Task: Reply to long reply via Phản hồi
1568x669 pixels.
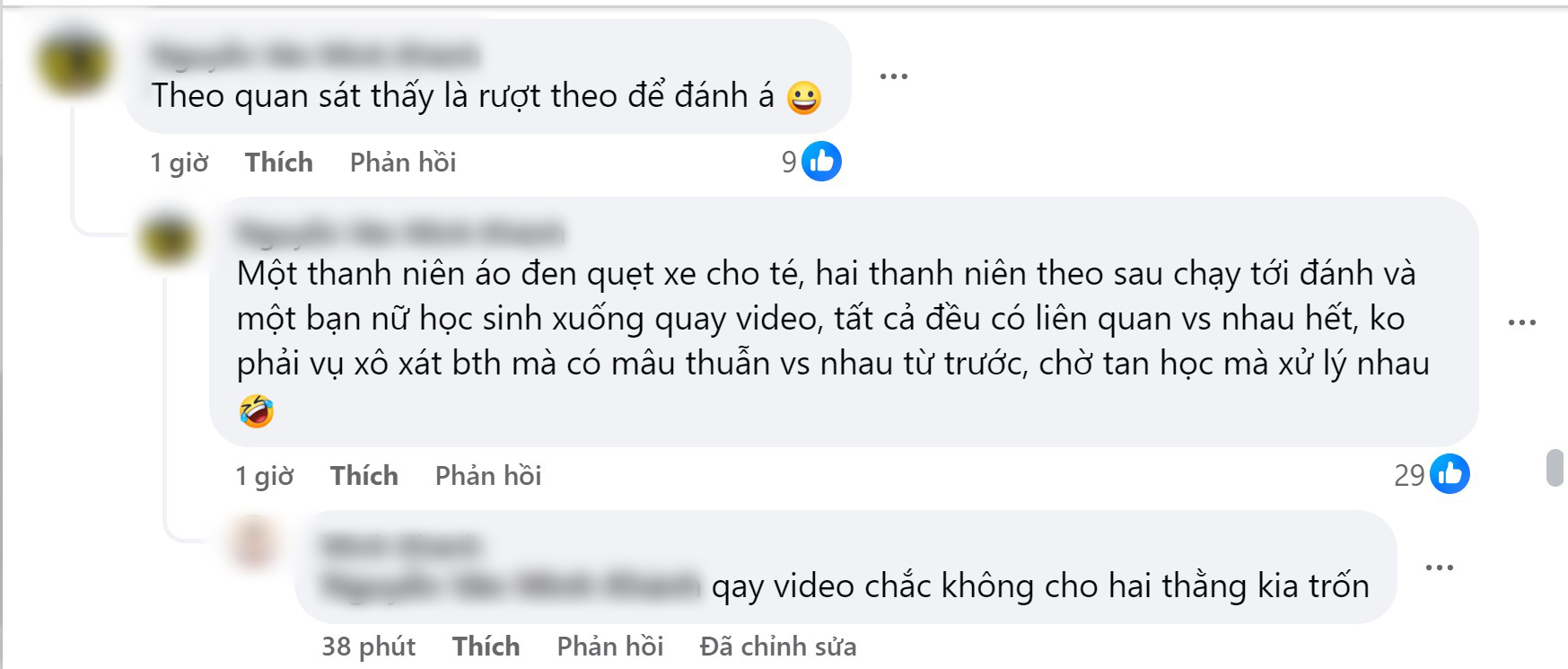Action: tap(488, 476)
